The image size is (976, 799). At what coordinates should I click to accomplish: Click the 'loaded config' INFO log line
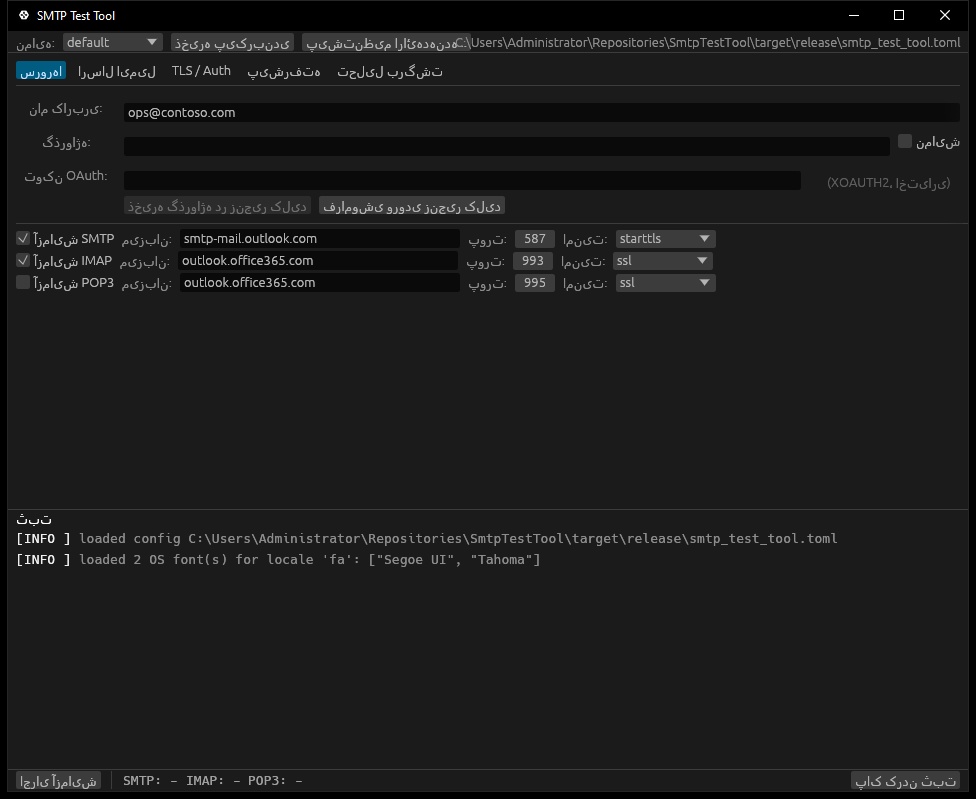[427, 538]
